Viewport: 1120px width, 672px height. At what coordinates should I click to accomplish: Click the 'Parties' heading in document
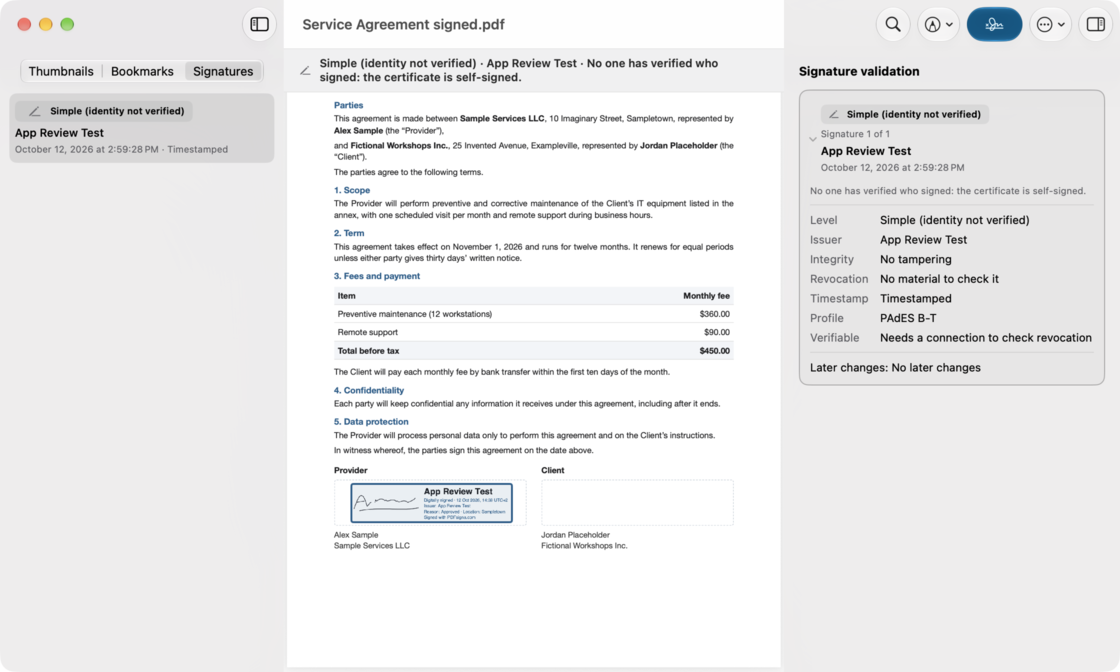coord(349,105)
